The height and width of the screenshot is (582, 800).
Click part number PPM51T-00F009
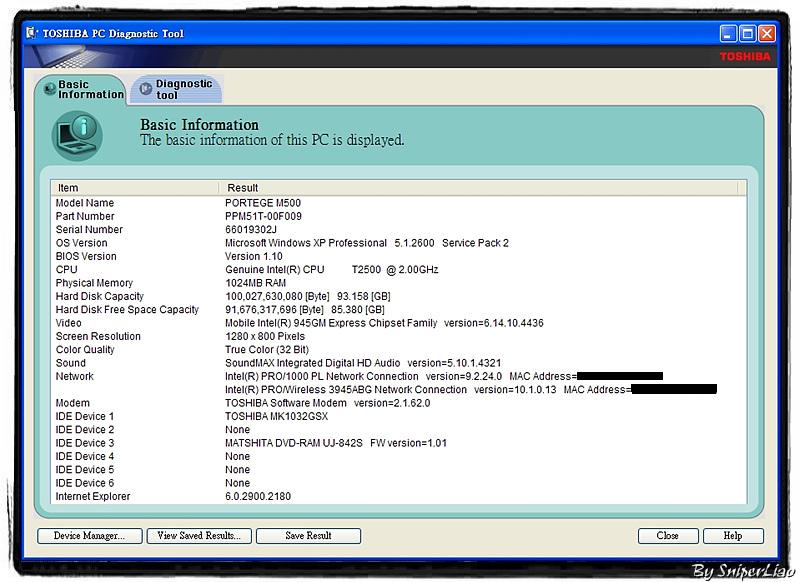[x=263, y=216]
